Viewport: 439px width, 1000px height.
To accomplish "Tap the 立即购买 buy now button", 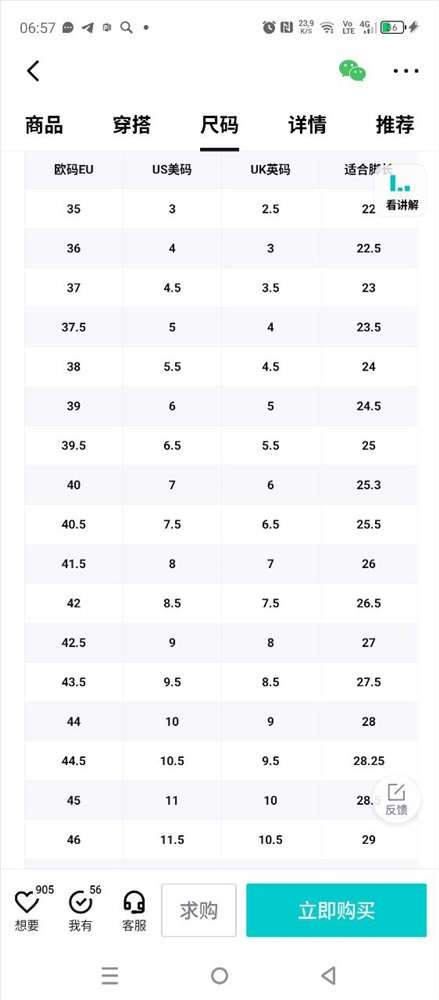I will click(x=336, y=910).
